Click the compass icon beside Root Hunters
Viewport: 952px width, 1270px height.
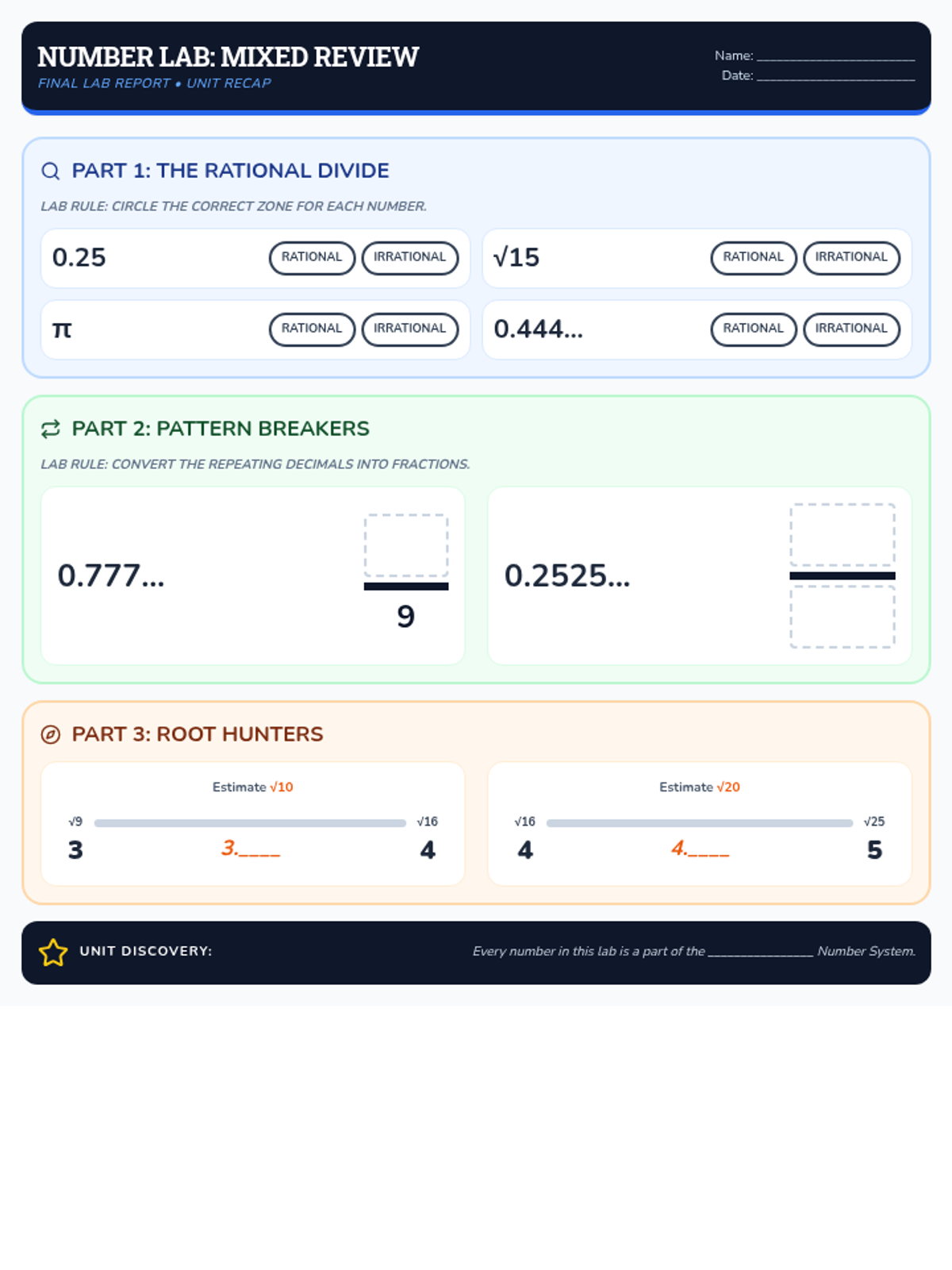(51, 734)
